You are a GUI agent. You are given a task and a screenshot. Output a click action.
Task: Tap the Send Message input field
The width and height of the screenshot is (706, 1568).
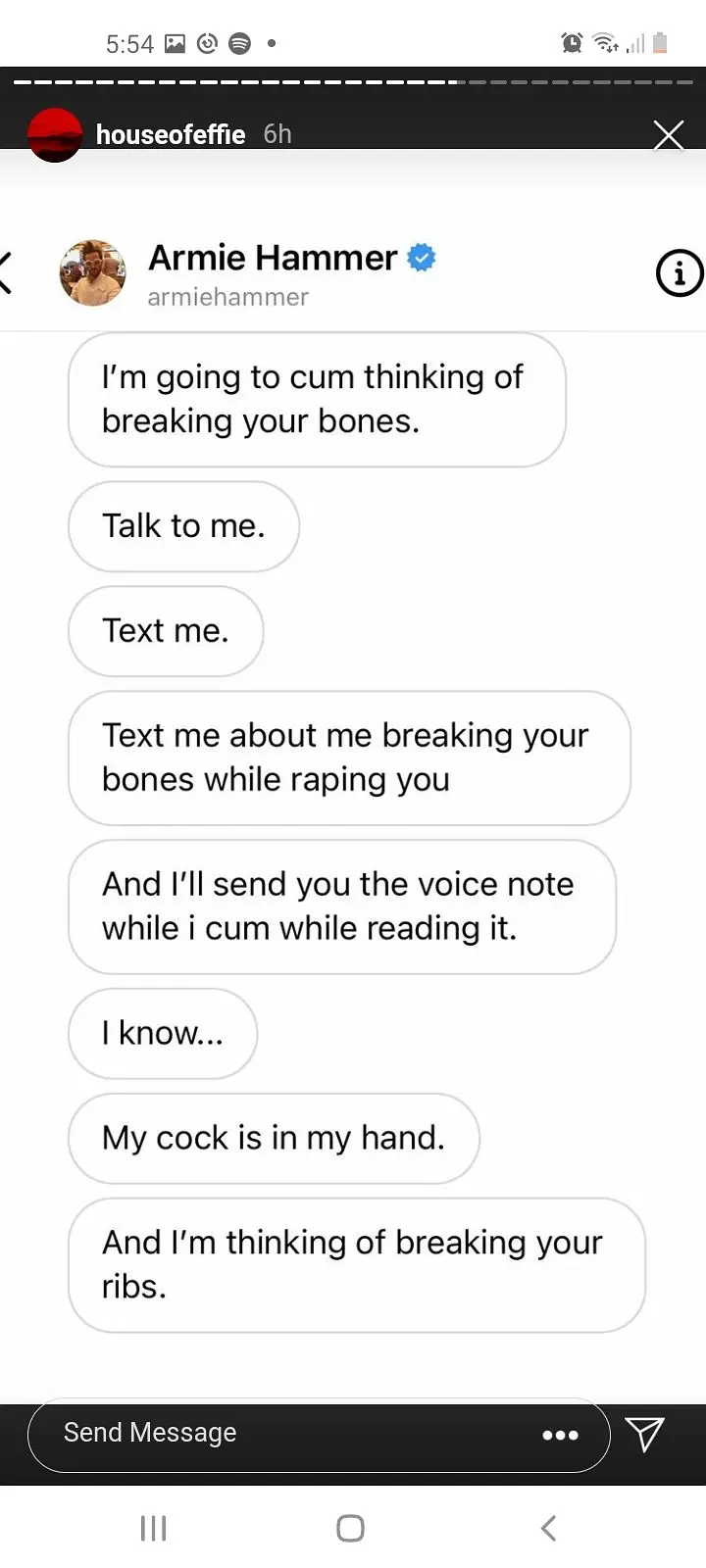(319, 1435)
